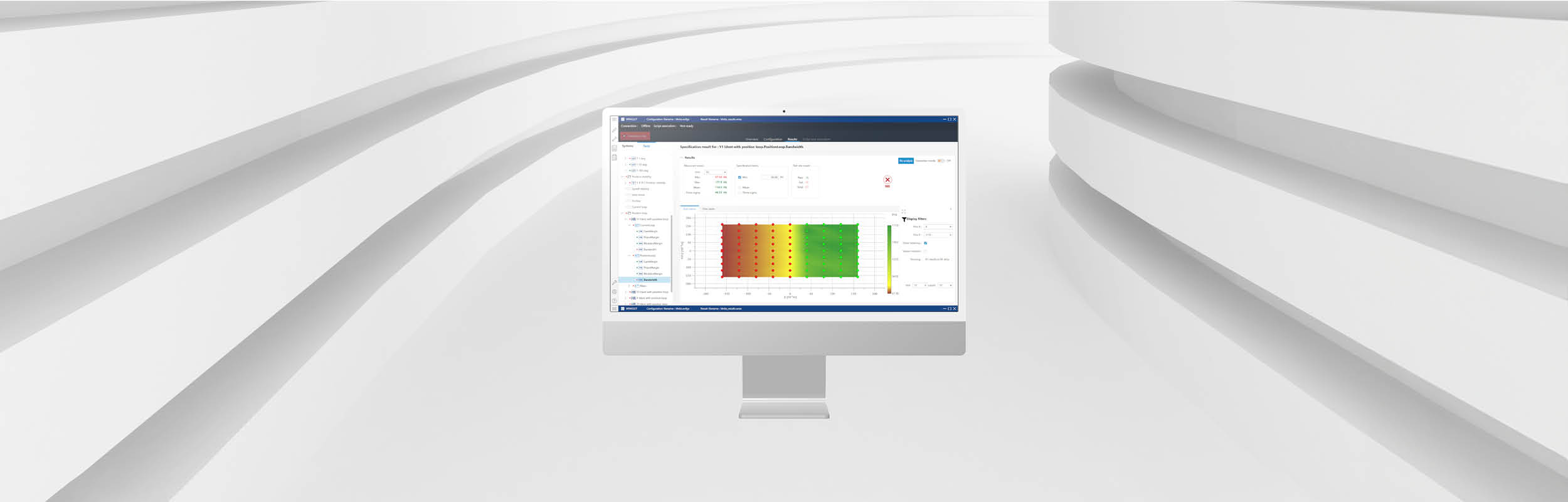The width and height of the screenshot is (1568, 502).
Task: Click the Display filters funnel icon
Action: point(904,219)
